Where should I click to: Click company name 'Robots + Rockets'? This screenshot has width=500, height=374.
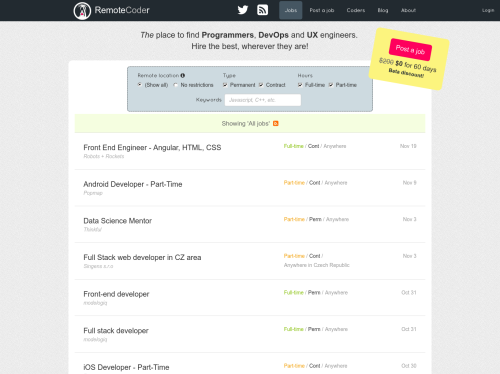104,156
